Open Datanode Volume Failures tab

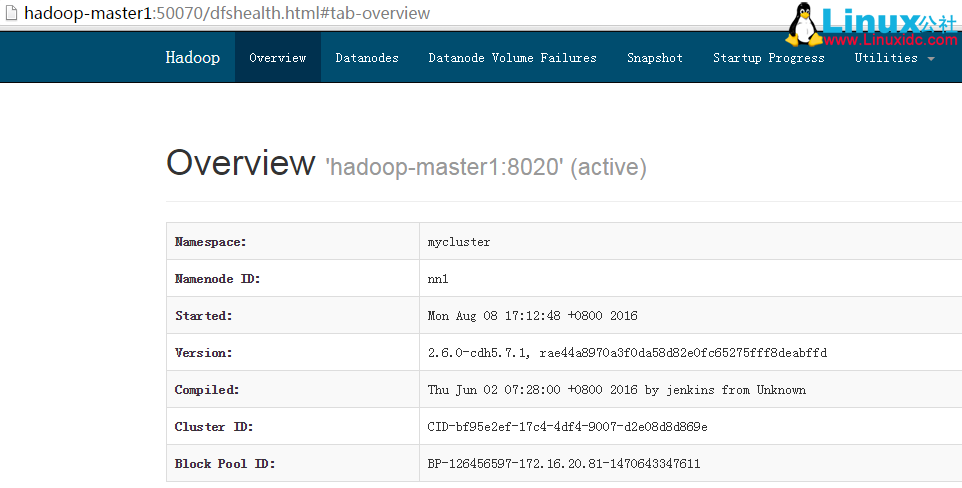512,58
